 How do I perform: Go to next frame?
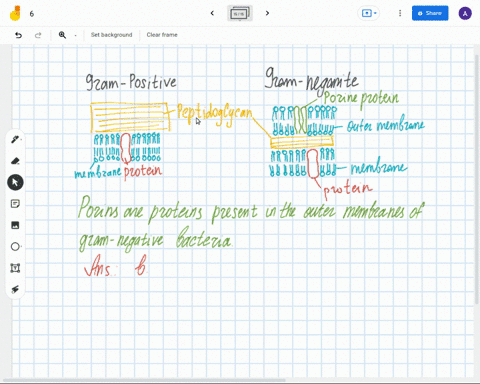267,13
